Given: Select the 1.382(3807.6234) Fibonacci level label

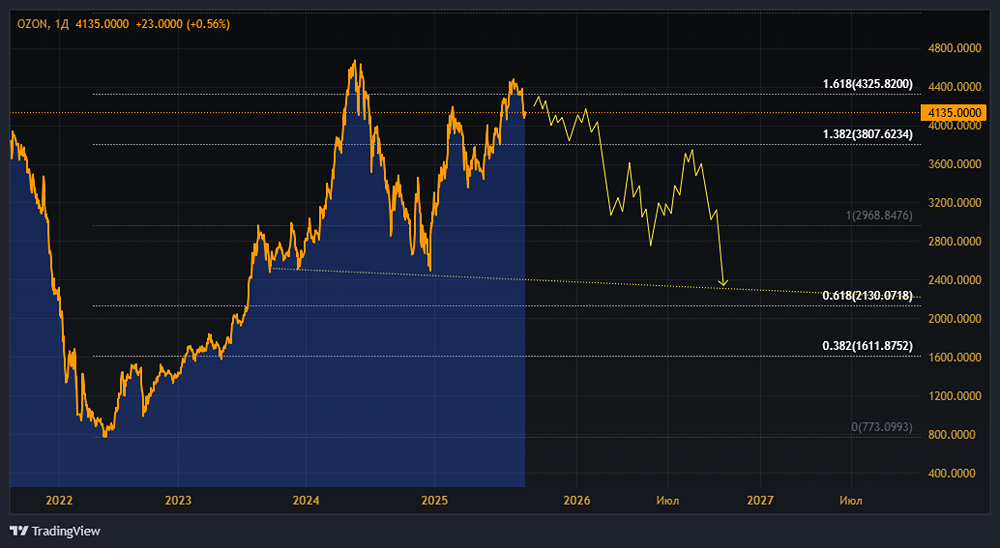Looking at the screenshot, I should tap(867, 134).
